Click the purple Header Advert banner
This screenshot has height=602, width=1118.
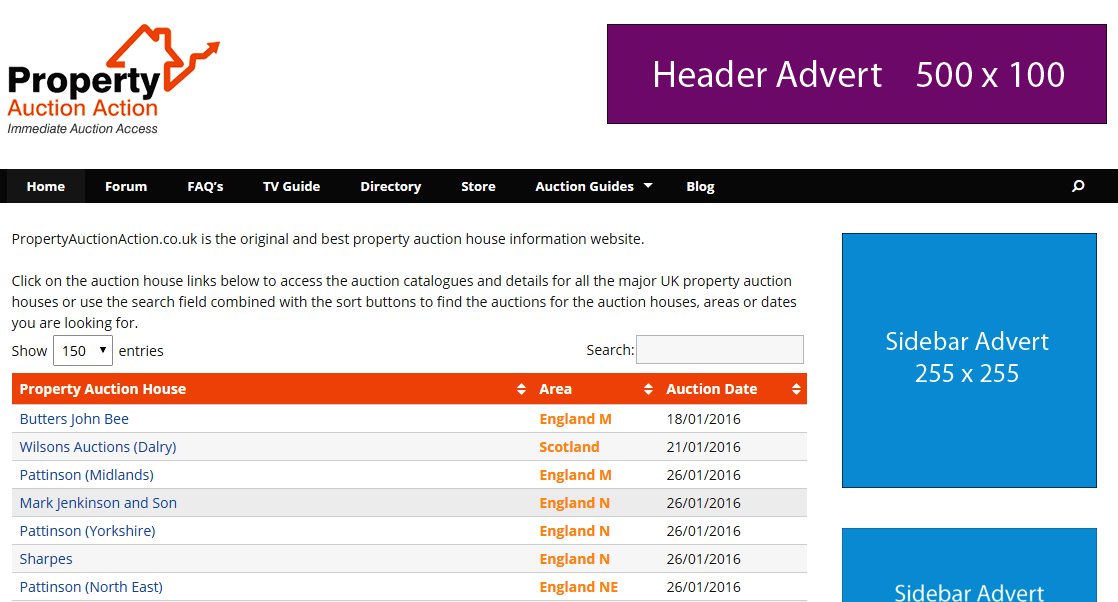[x=856, y=74]
